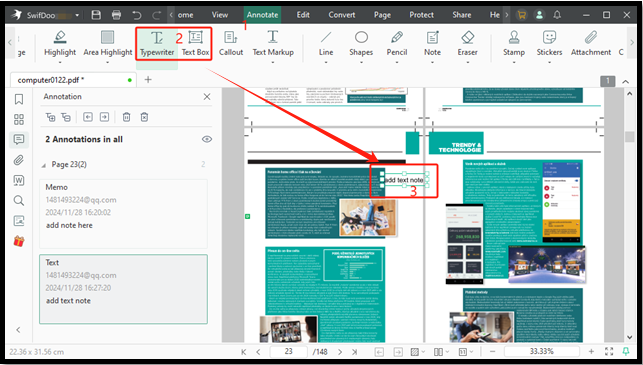Screen dimensions: 643x365
Task: Redo the last undone action
Action: (x=157, y=15)
